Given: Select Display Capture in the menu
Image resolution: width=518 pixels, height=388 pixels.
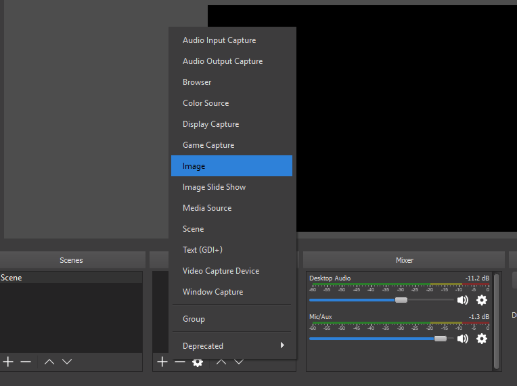Looking at the screenshot, I should coord(232,124).
